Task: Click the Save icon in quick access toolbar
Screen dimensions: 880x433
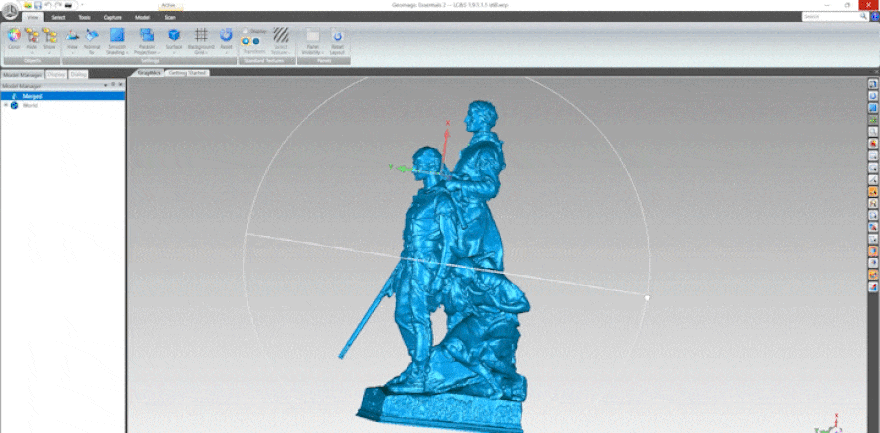Action: tap(38, 5)
